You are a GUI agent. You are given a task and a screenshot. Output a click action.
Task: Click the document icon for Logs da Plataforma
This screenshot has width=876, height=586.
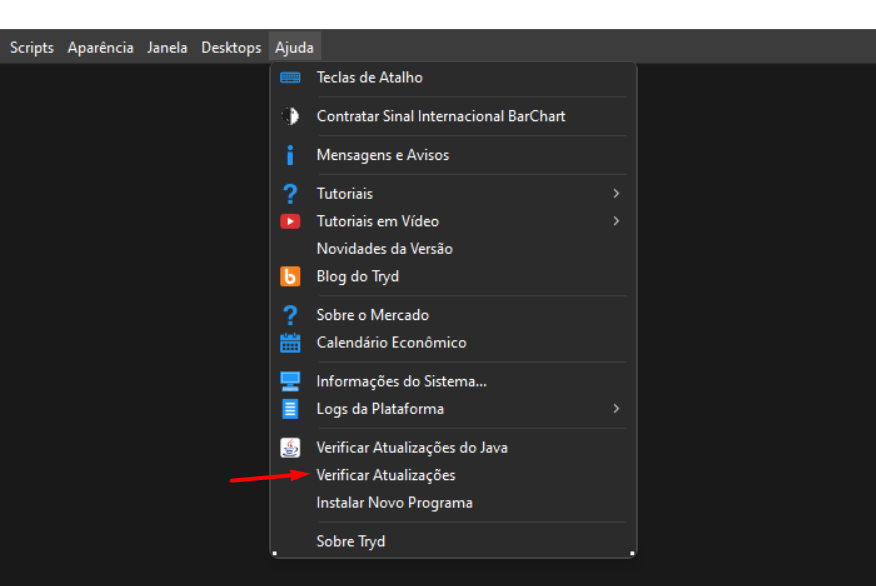290,409
